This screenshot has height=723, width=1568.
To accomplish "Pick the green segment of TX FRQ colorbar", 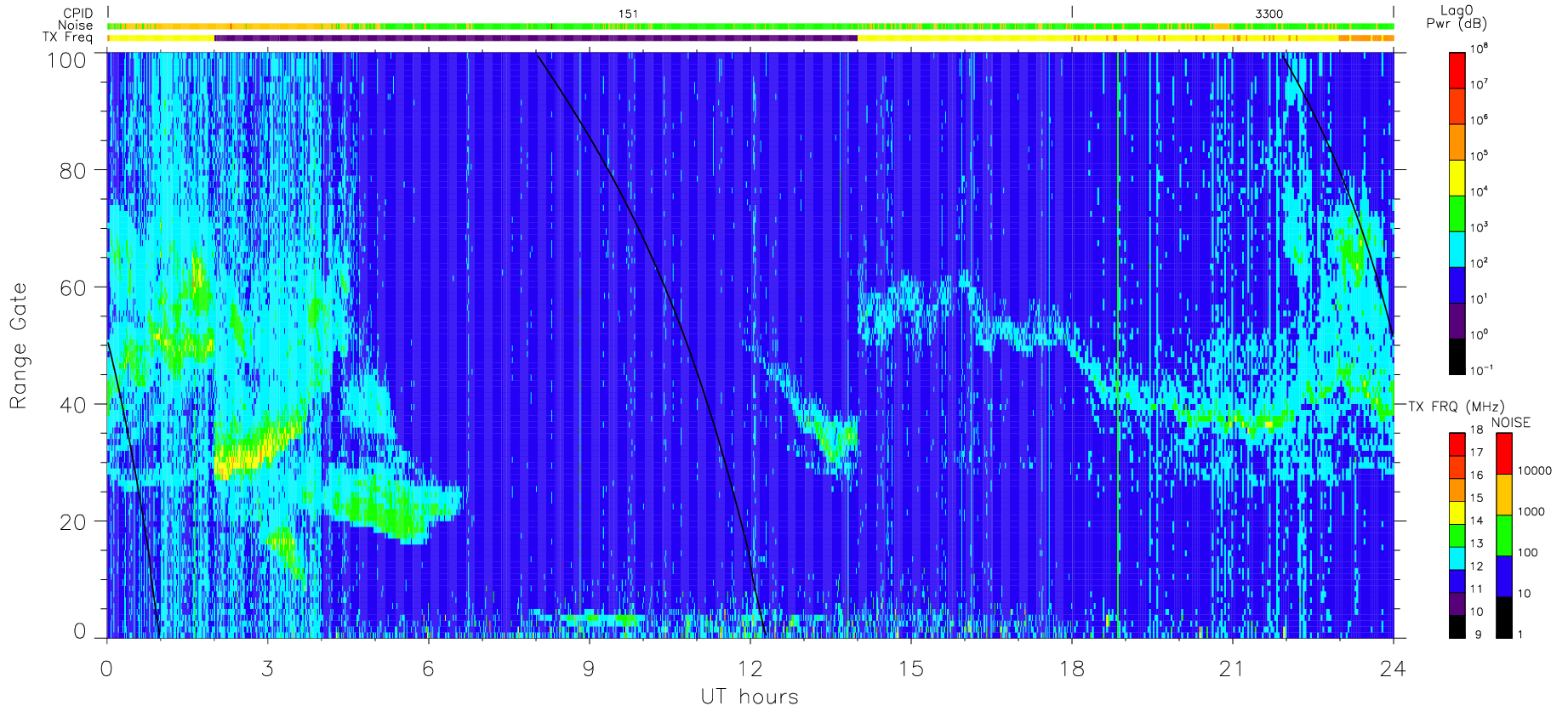I will tap(1457, 535).
